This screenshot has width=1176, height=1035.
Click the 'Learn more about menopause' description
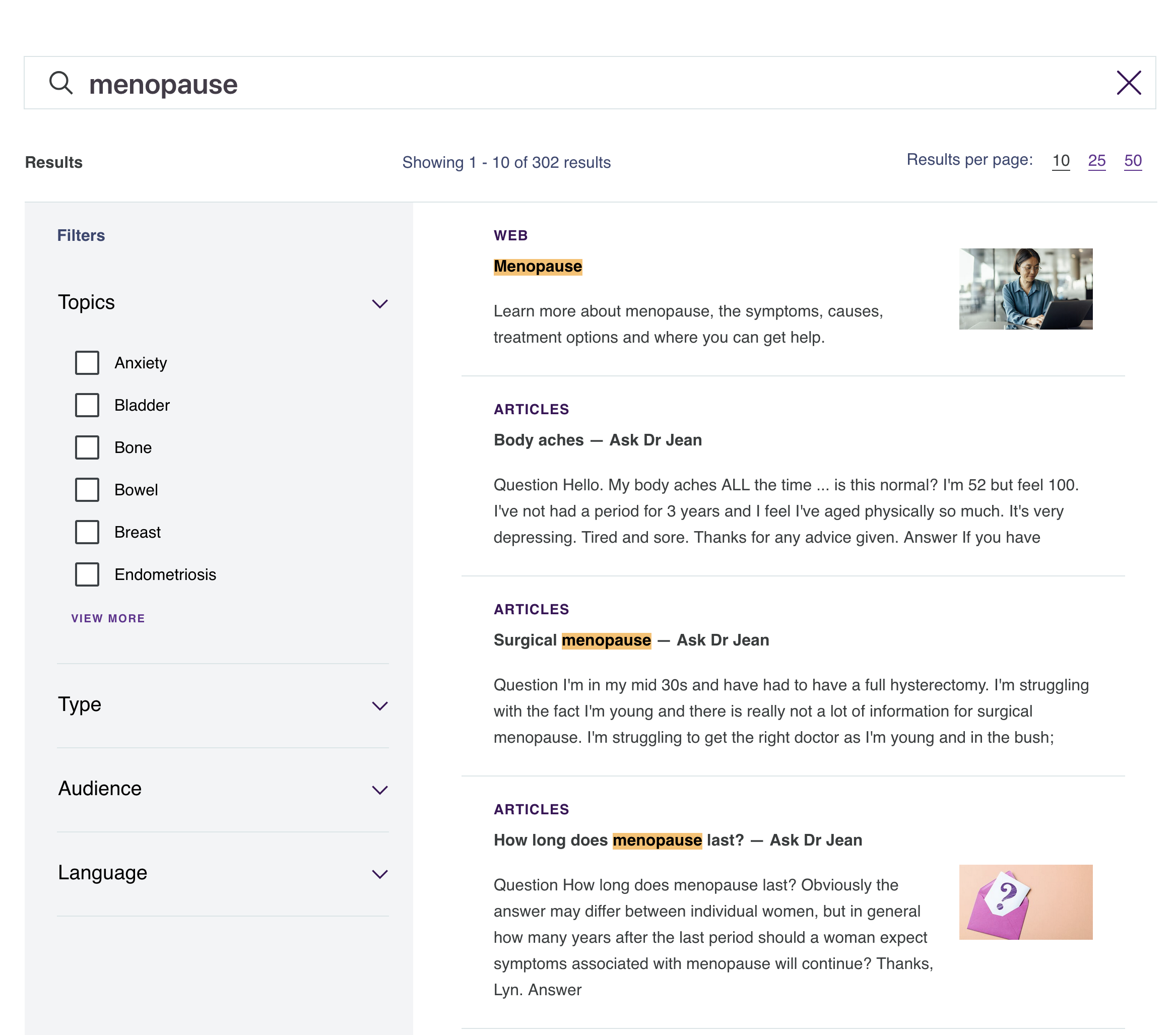click(x=688, y=324)
